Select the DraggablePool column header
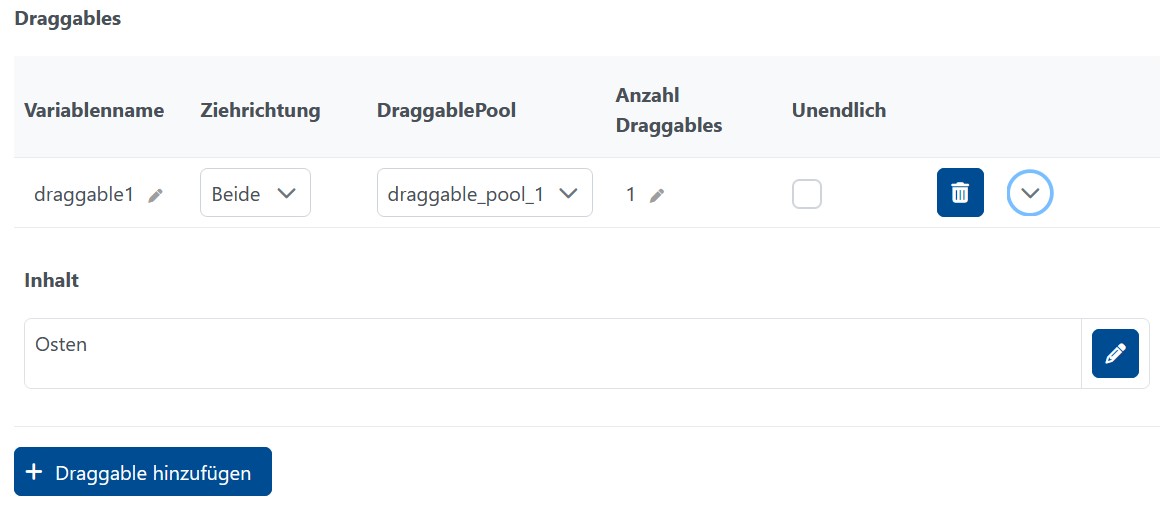This screenshot has width=1176, height=507. click(x=446, y=110)
